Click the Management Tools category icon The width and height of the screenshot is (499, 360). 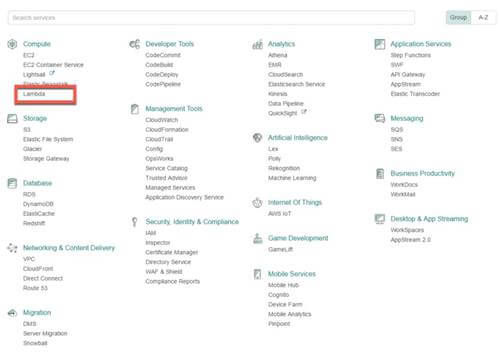click(135, 109)
